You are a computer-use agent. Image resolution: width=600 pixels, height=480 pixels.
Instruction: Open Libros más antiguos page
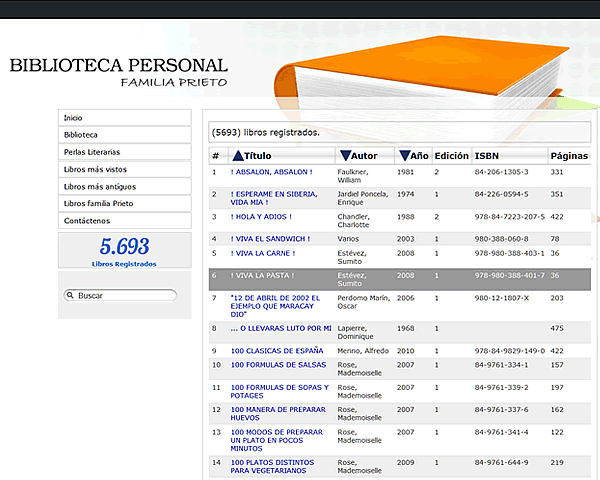tap(124, 186)
